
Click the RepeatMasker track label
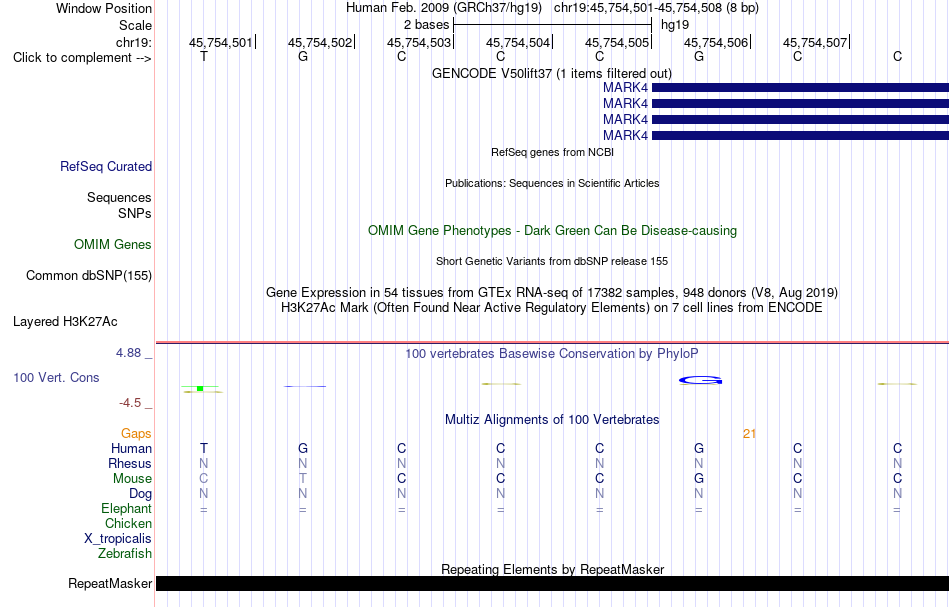(110, 583)
